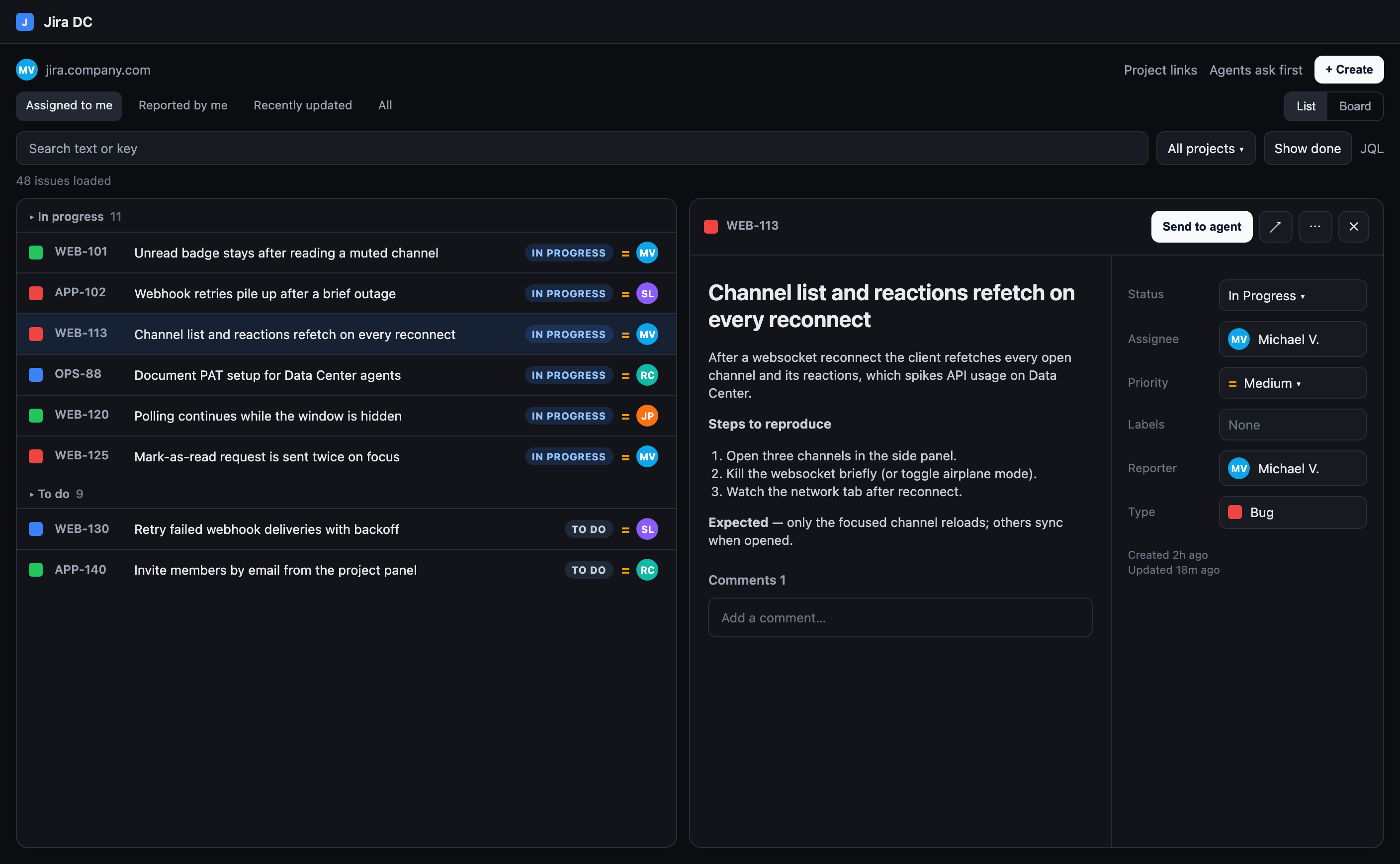Click the green issue type icon of WEB-101
This screenshot has height=864, width=1400.
point(36,253)
